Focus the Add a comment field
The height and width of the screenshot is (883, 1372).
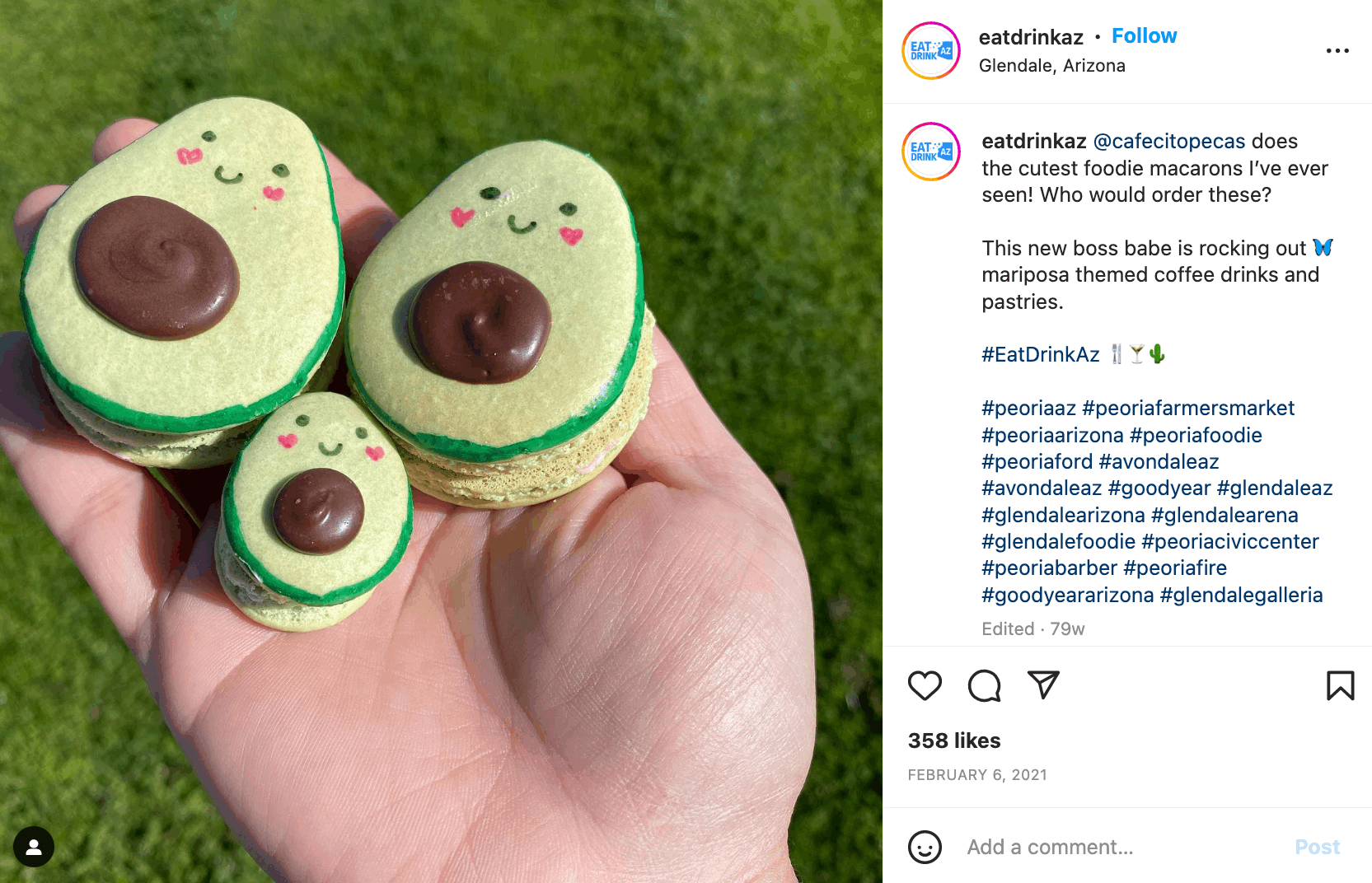[1121, 847]
